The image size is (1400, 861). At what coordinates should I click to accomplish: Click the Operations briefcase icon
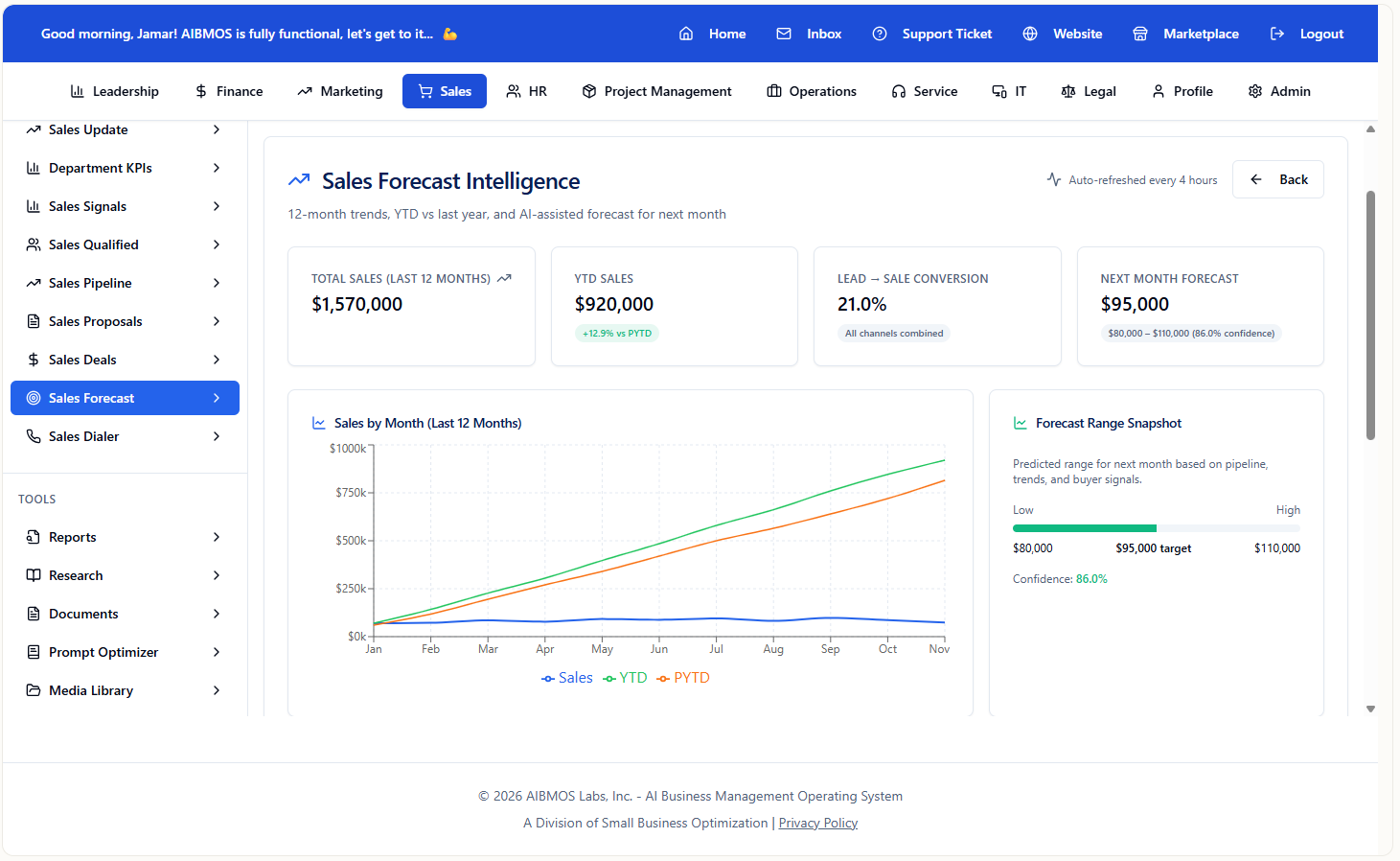tap(774, 91)
